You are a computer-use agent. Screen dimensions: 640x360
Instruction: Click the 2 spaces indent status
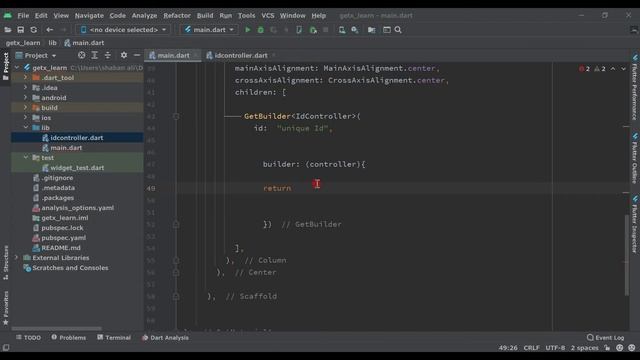pos(584,348)
